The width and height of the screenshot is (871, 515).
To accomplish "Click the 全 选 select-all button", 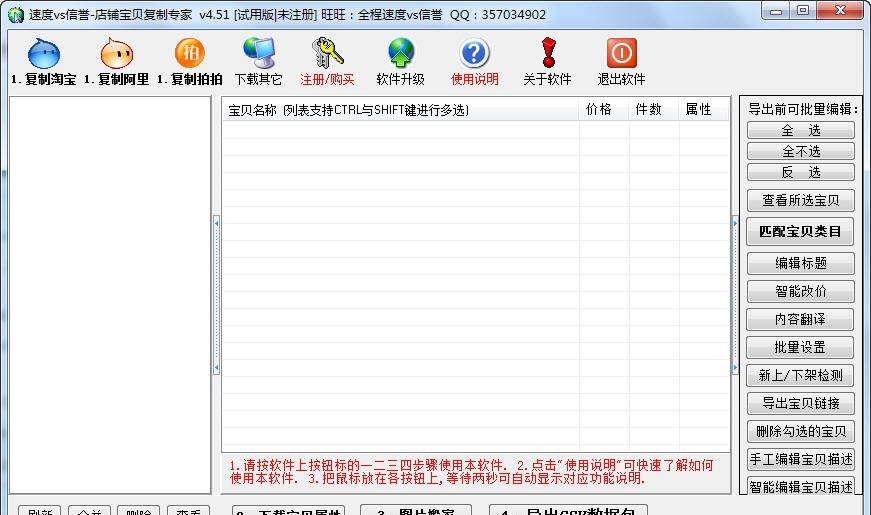I will click(x=800, y=130).
